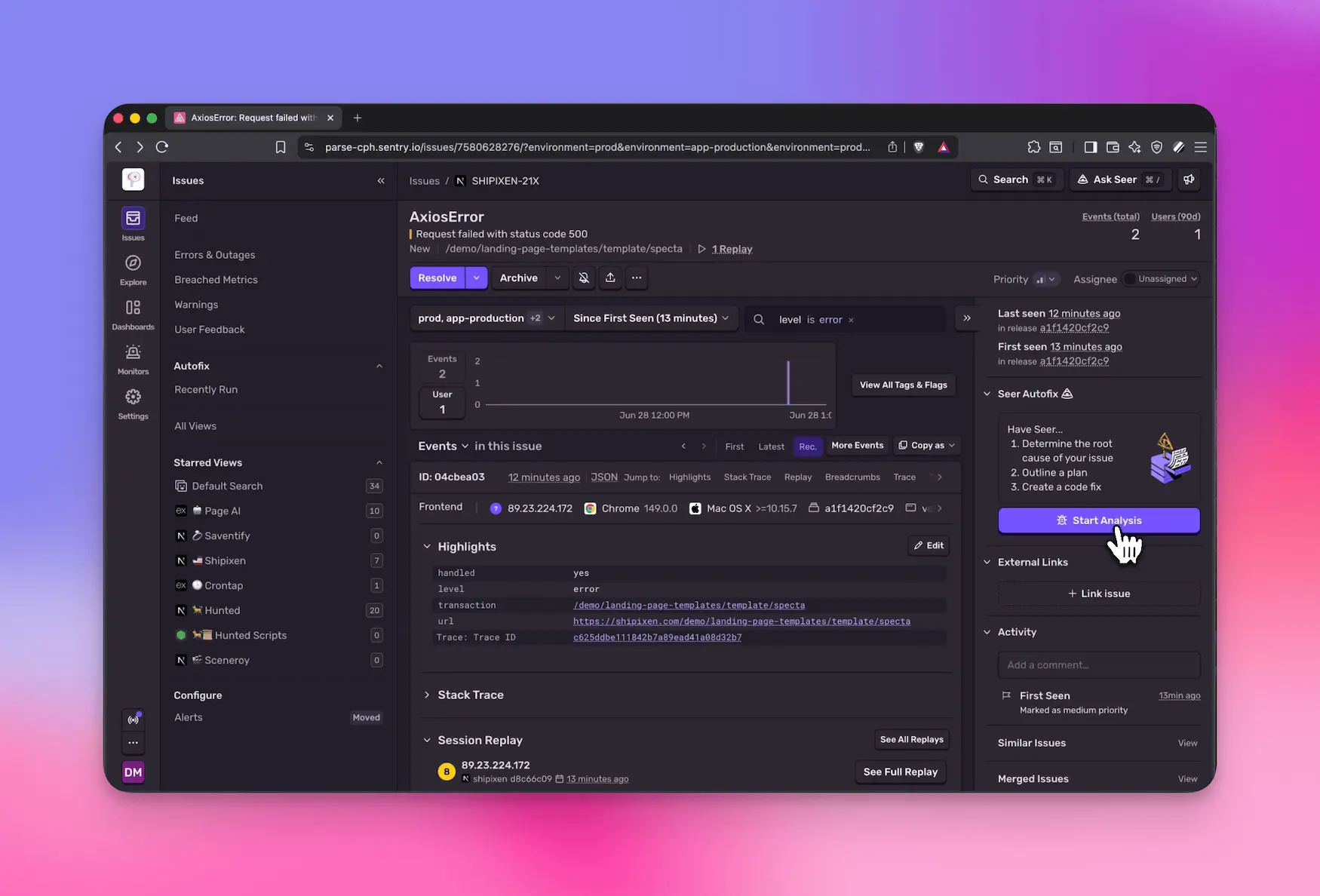This screenshot has height=896, width=1320.
Task: Open Errors & Outages in navigation
Action: click(215, 255)
